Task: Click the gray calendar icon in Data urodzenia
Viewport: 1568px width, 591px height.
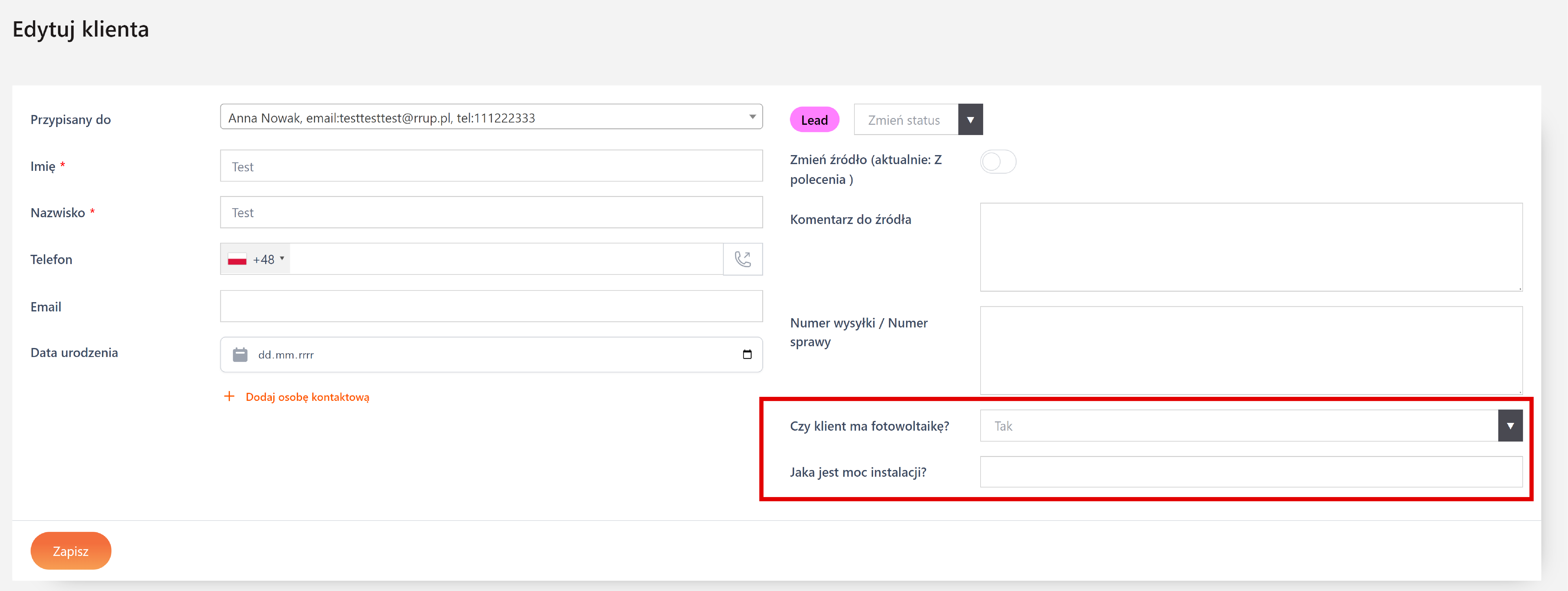Action: 240,354
